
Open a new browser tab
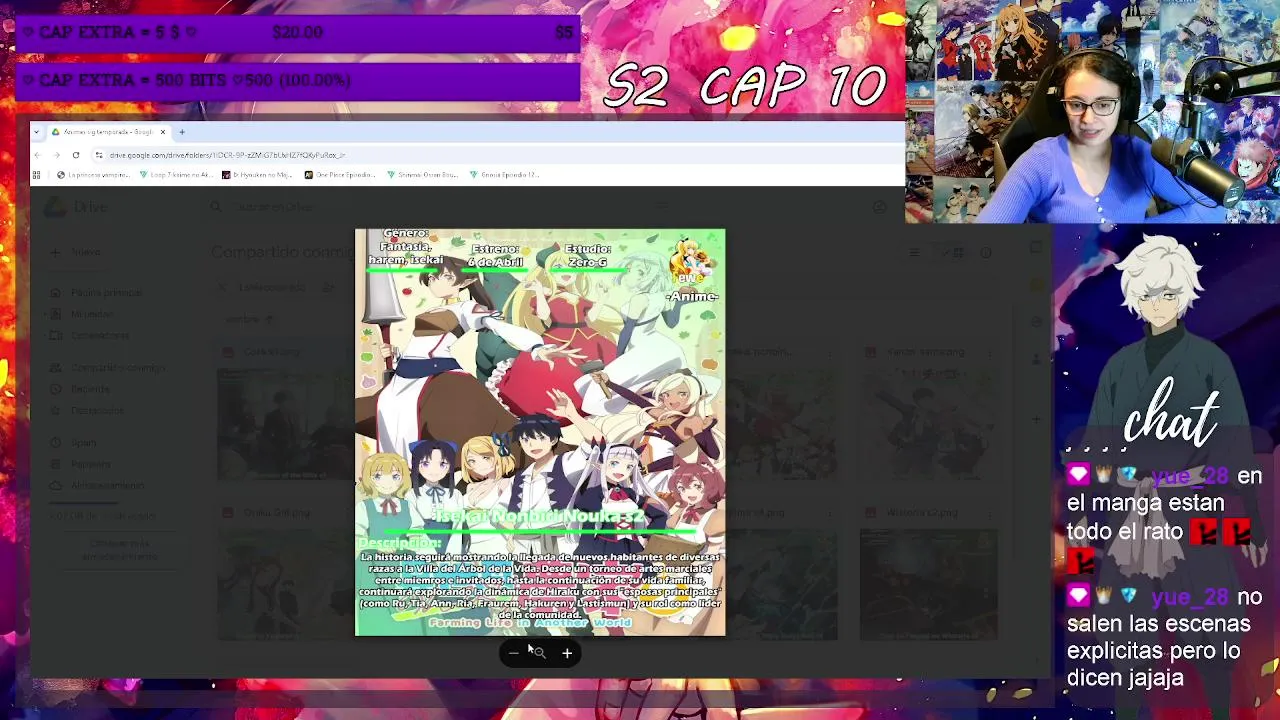[182, 132]
